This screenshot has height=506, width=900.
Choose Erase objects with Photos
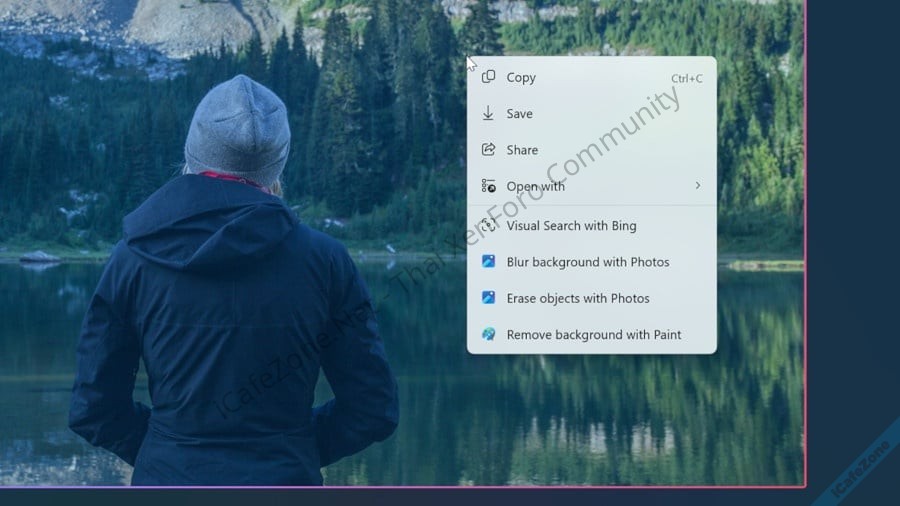pos(578,298)
